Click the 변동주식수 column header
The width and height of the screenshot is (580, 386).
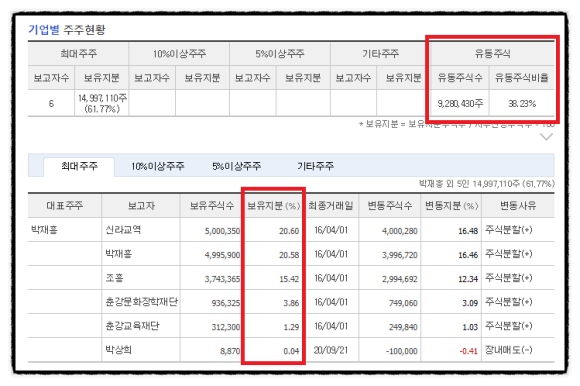click(390, 206)
